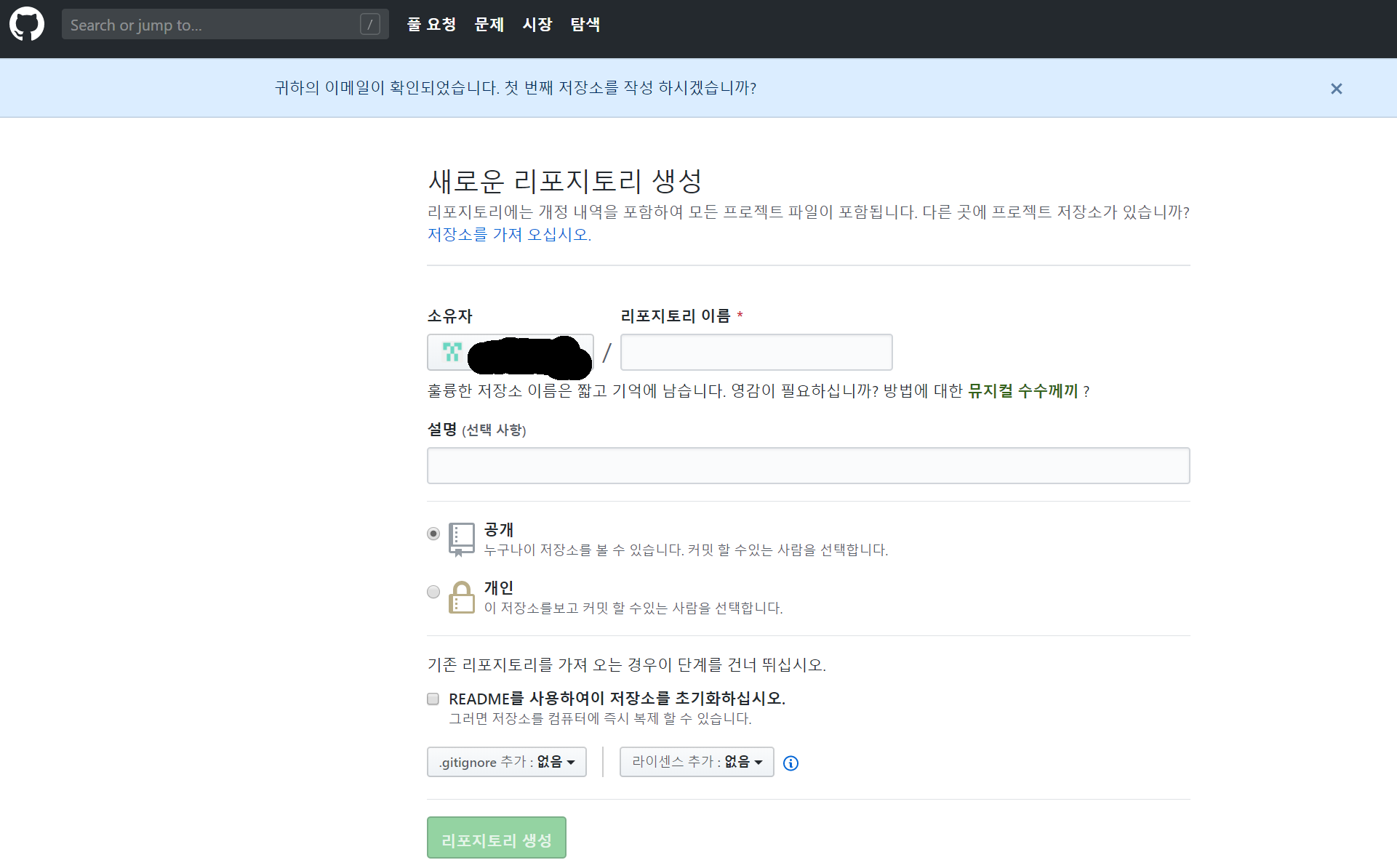
Task: Click the public repository book icon
Action: point(461,539)
